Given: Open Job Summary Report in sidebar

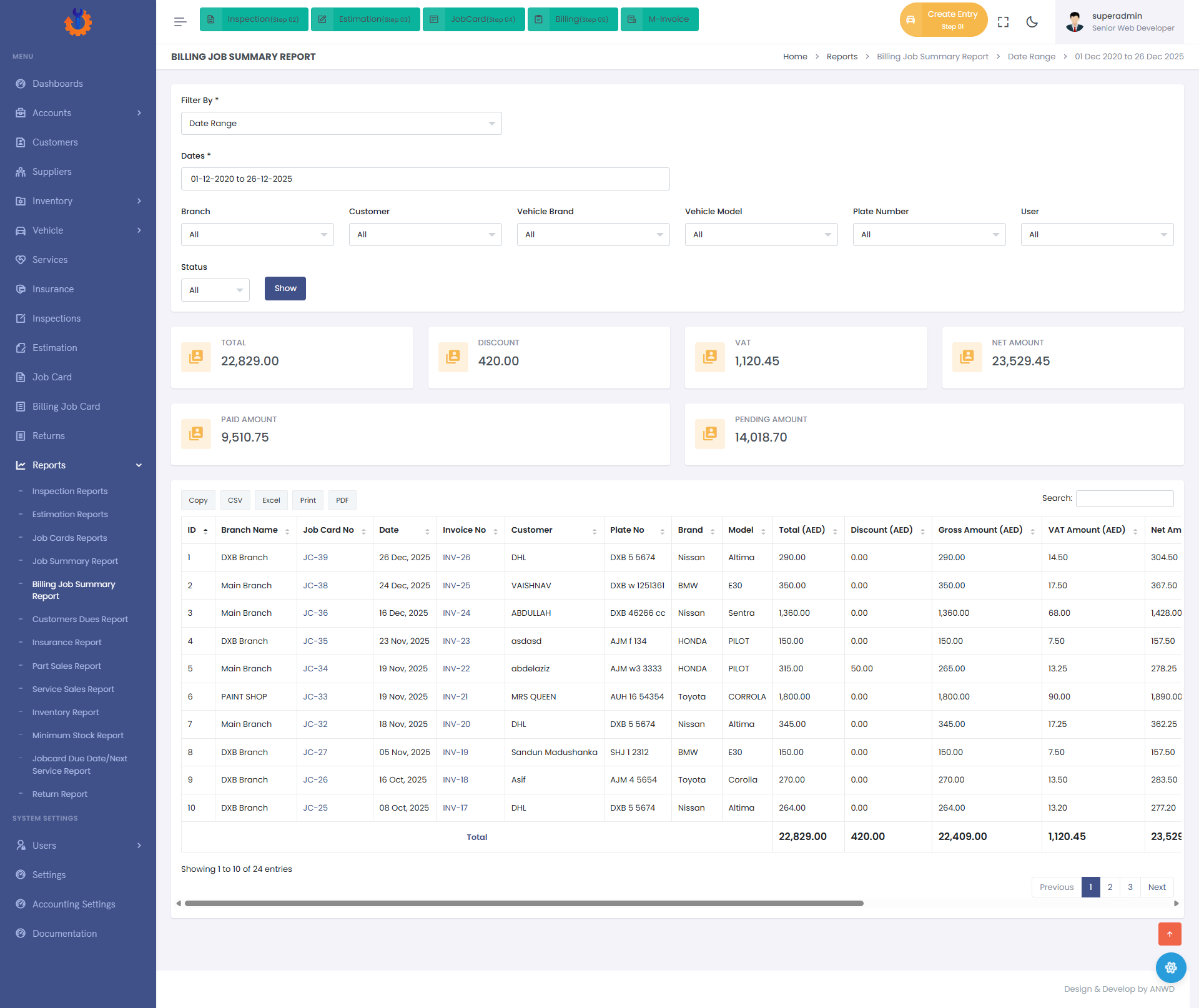Looking at the screenshot, I should point(75,561).
